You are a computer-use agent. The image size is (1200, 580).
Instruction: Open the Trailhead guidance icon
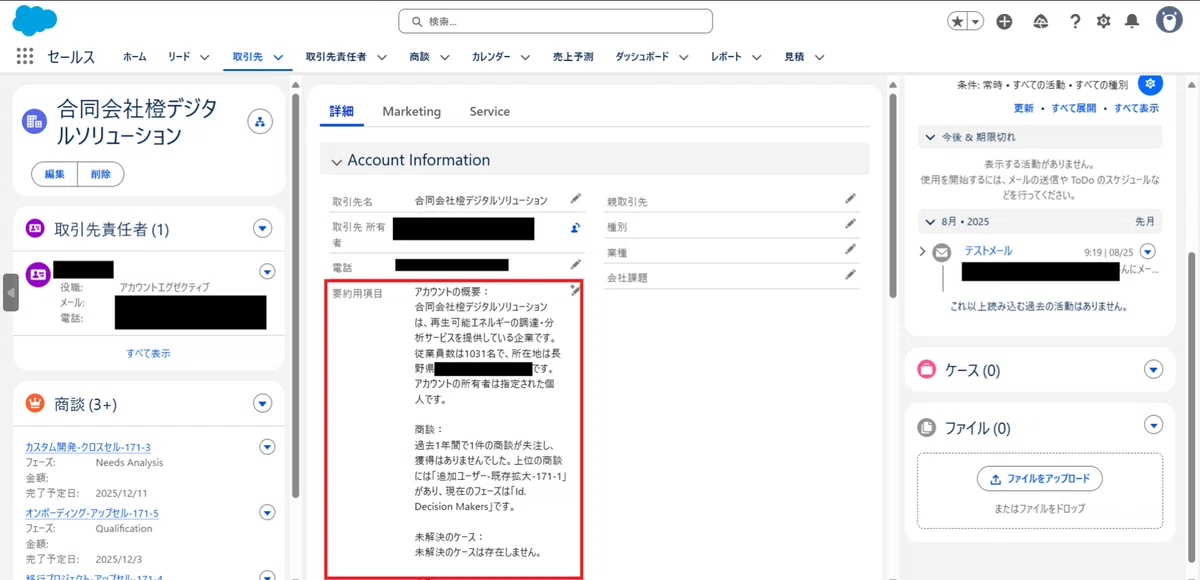(x=1041, y=21)
